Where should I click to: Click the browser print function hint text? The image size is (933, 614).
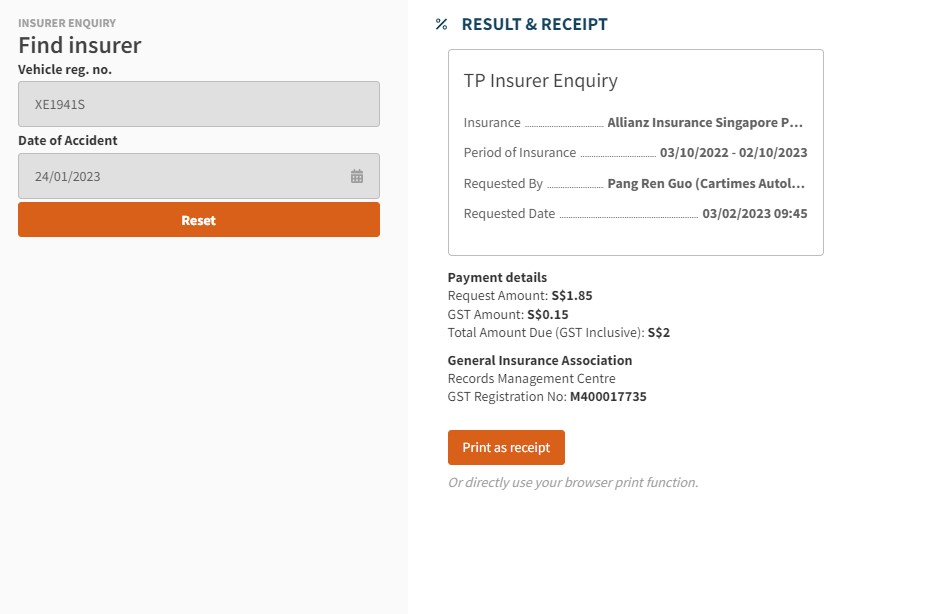(572, 483)
